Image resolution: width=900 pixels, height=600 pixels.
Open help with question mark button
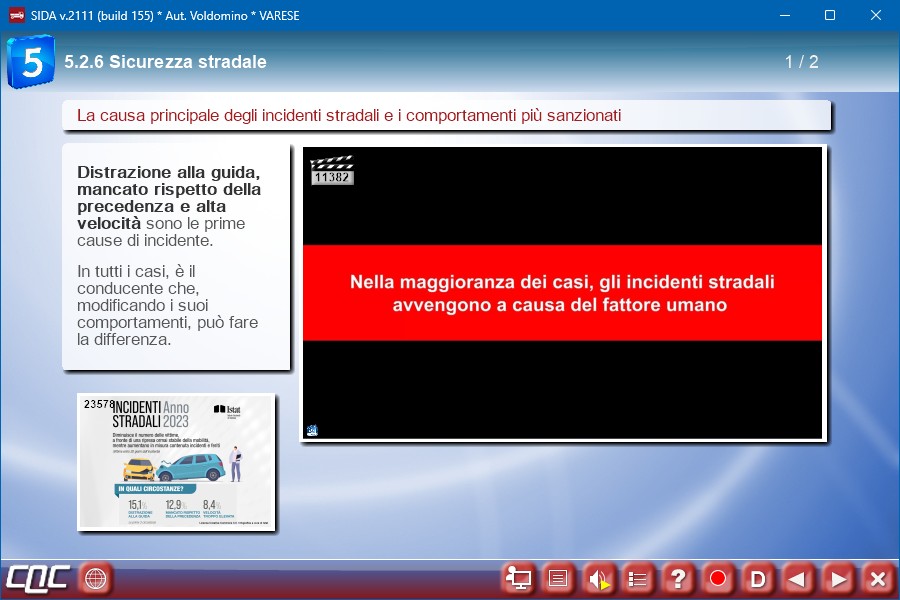pos(678,578)
